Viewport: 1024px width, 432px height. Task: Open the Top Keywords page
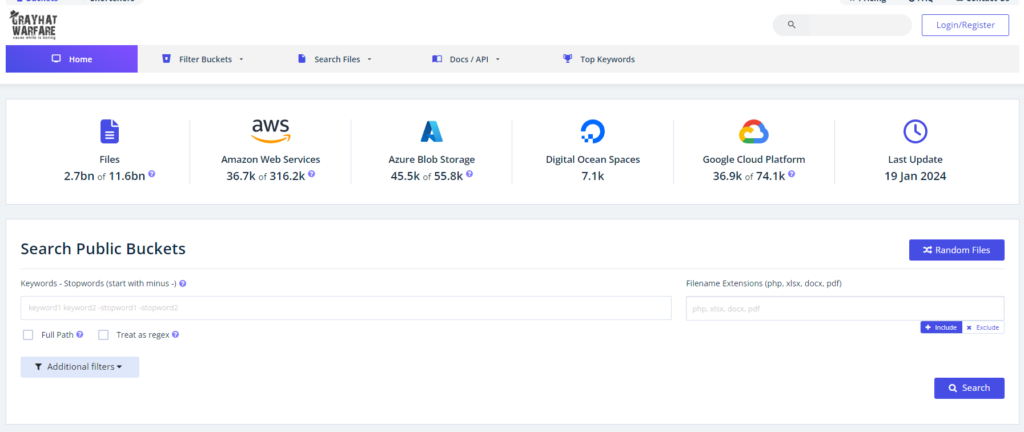(599, 59)
